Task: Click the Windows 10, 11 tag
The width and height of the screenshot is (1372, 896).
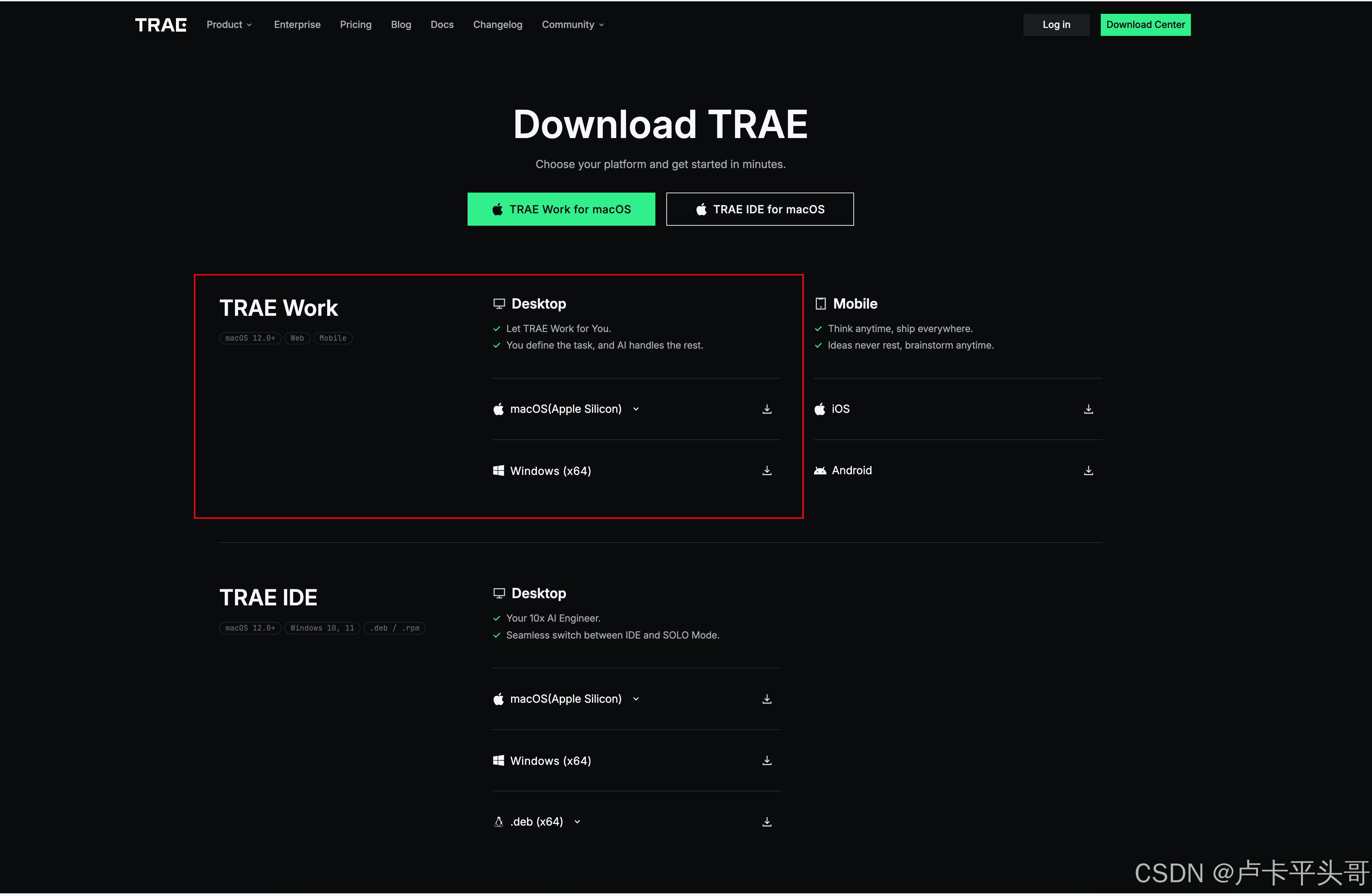Action: coord(322,628)
